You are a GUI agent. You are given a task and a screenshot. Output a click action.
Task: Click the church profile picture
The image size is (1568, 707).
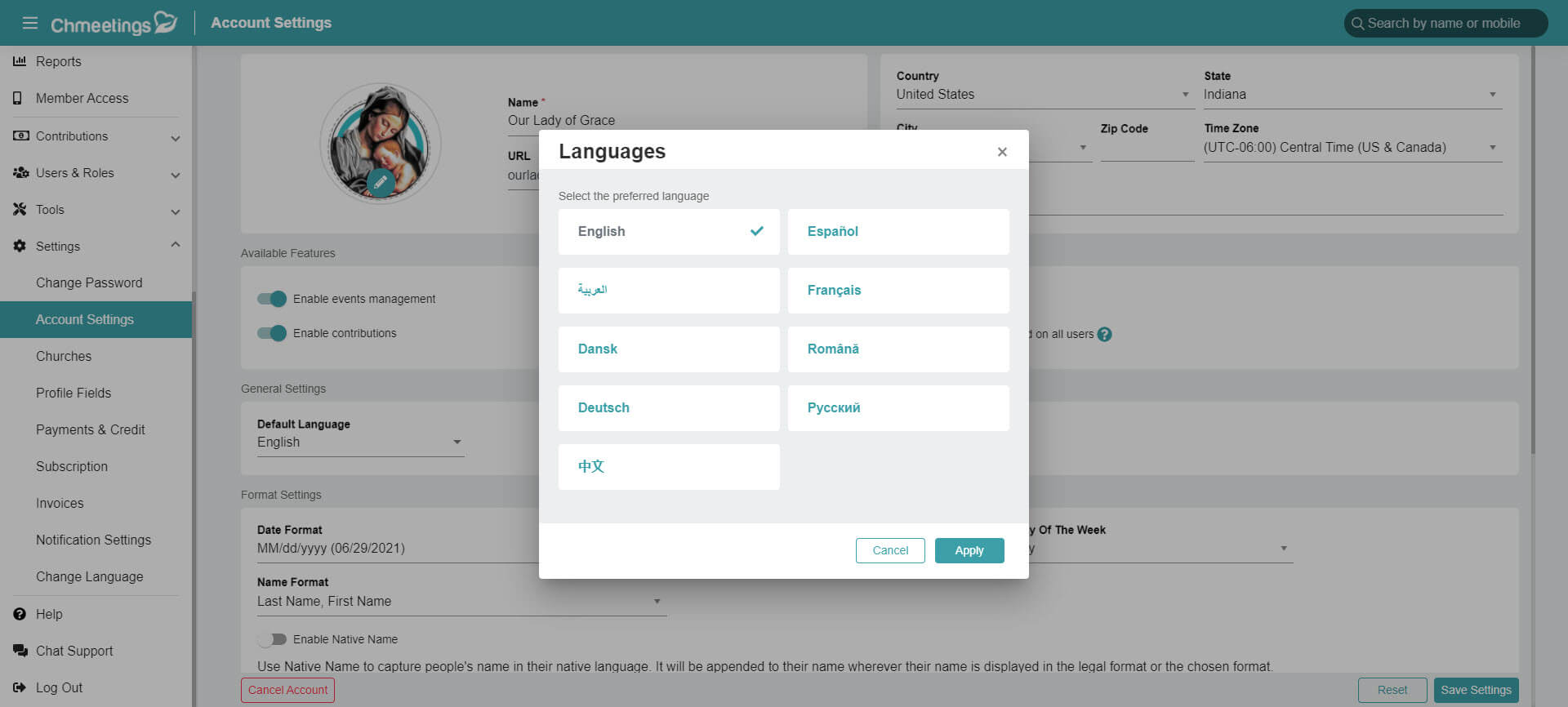click(x=381, y=143)
